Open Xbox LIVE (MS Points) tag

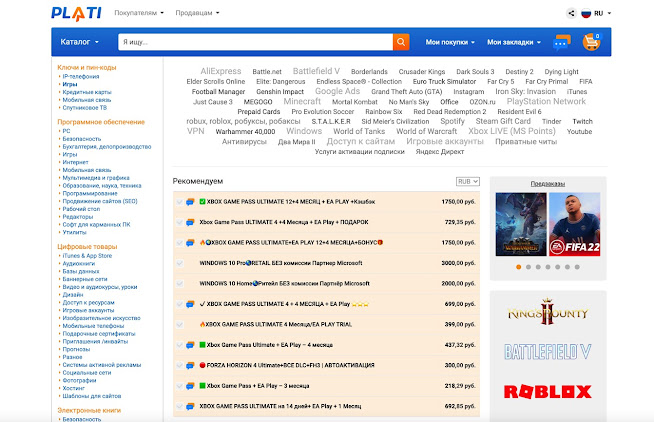coord(512,131)
